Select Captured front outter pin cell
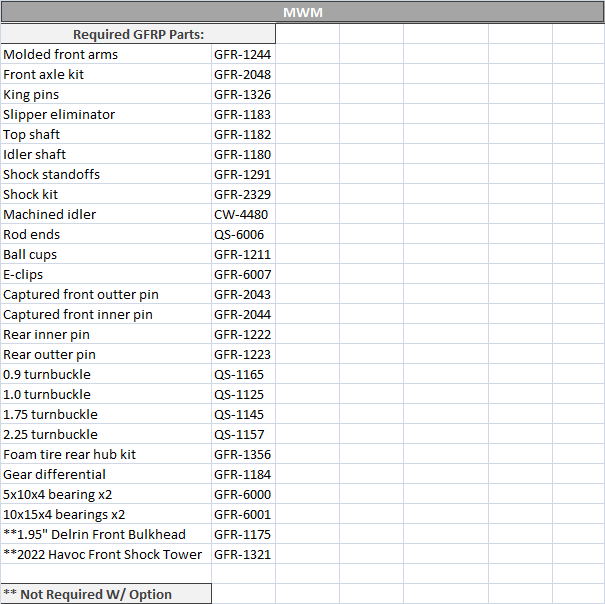Viewport: 605px width, 604px height. 105,294
